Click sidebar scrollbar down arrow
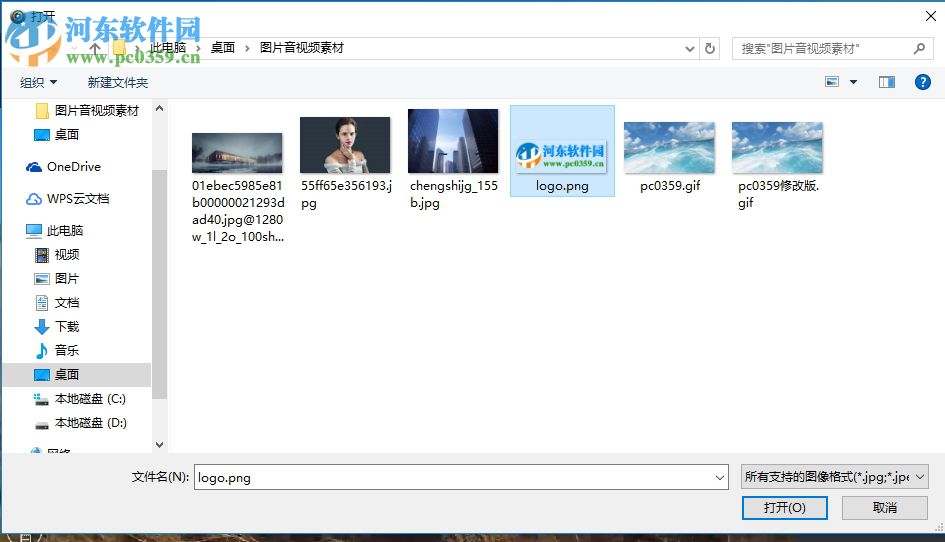 pyautogui.click(x=159, y=445)
